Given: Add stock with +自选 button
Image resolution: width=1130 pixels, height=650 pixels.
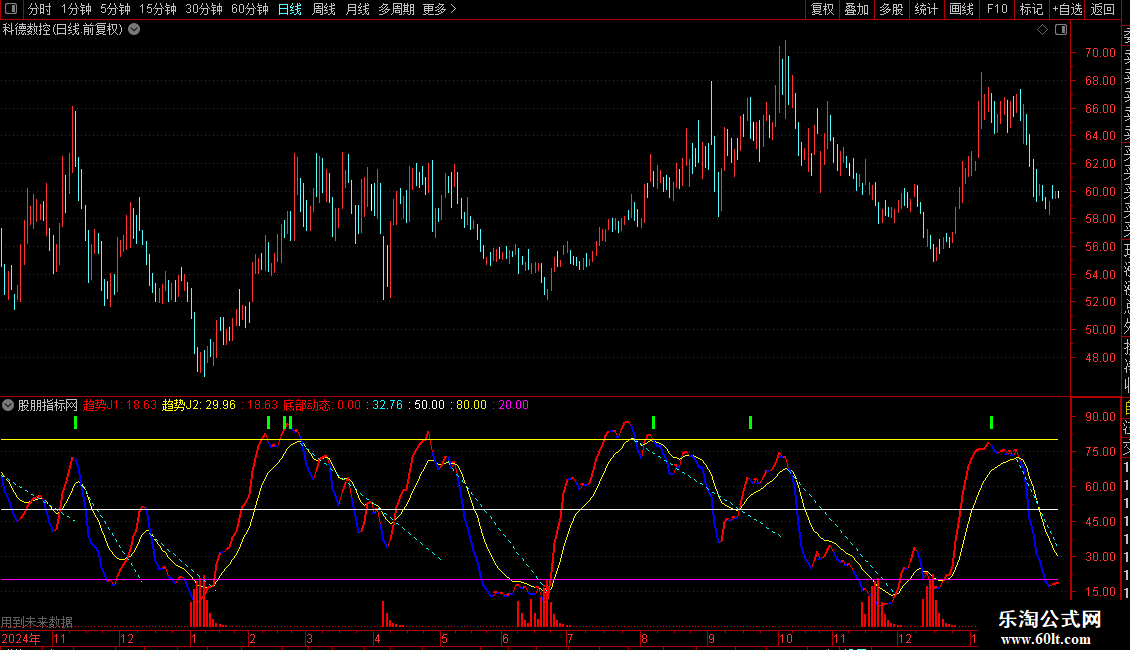Looking at the screenshot, I should [x=1067, y=9].
